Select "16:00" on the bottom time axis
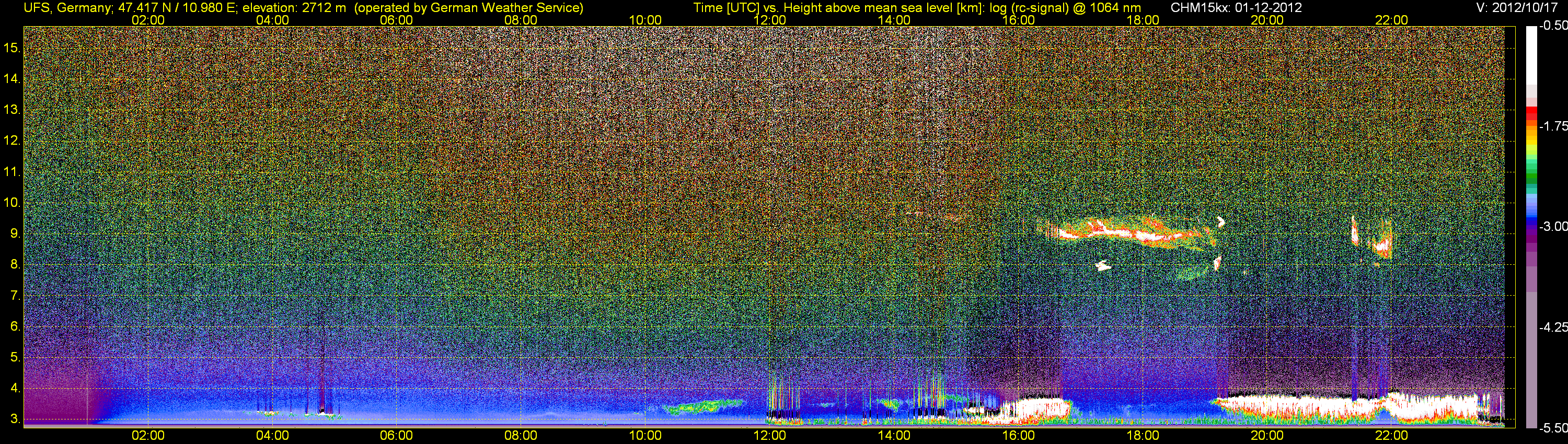Viewport: 1568px width, 444px height. [x=1018, y=436]
